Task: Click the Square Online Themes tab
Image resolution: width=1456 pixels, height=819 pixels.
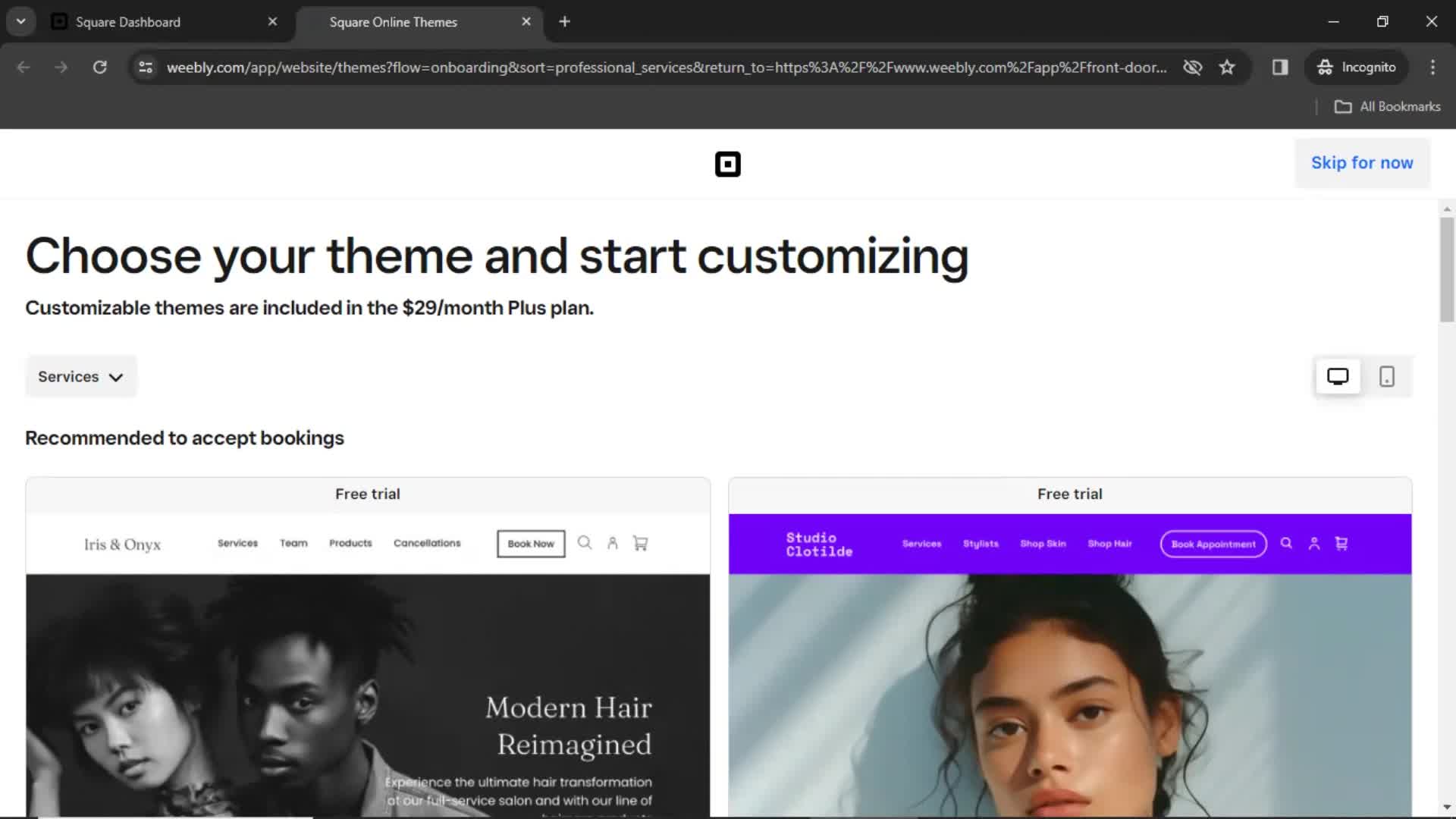Action: click(x=393, y=22)
